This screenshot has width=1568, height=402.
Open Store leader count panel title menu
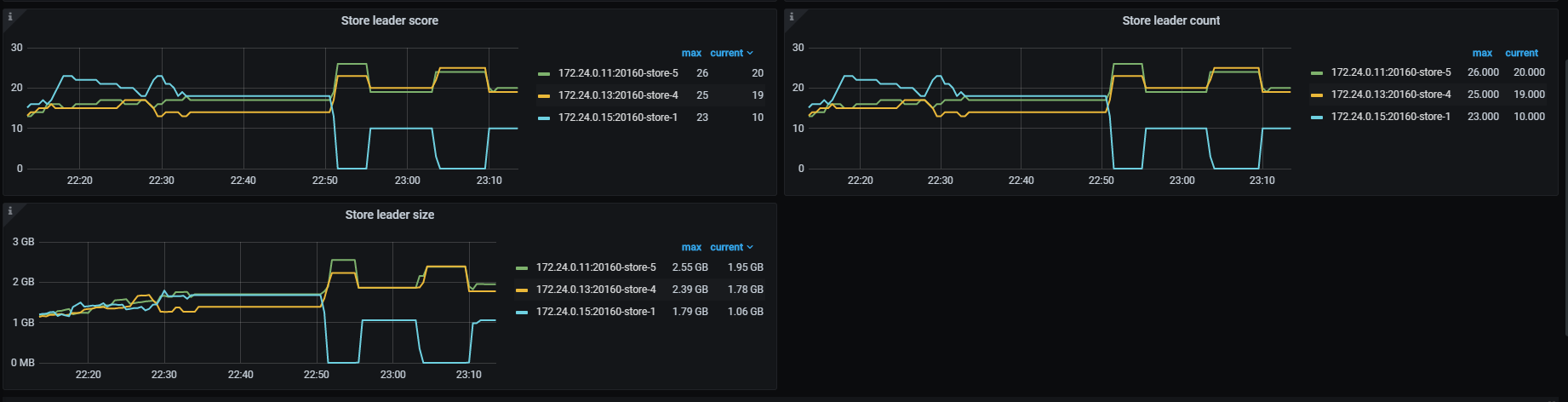[x=1170, y=20]
